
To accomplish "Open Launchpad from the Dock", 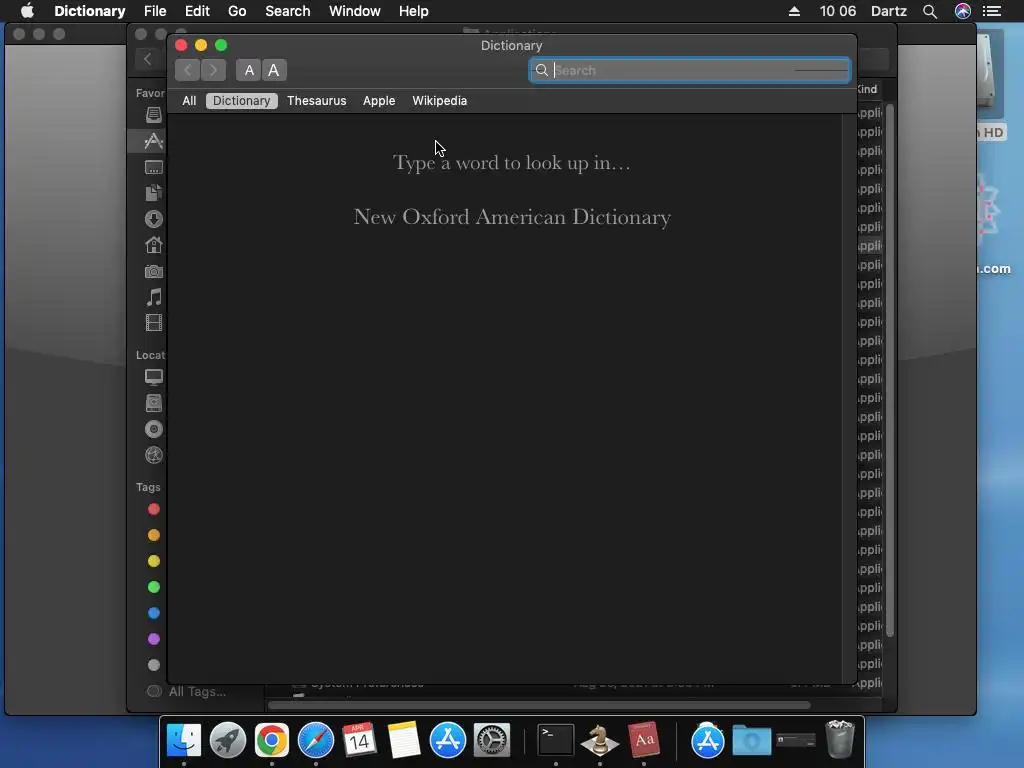I will point(228,741).
